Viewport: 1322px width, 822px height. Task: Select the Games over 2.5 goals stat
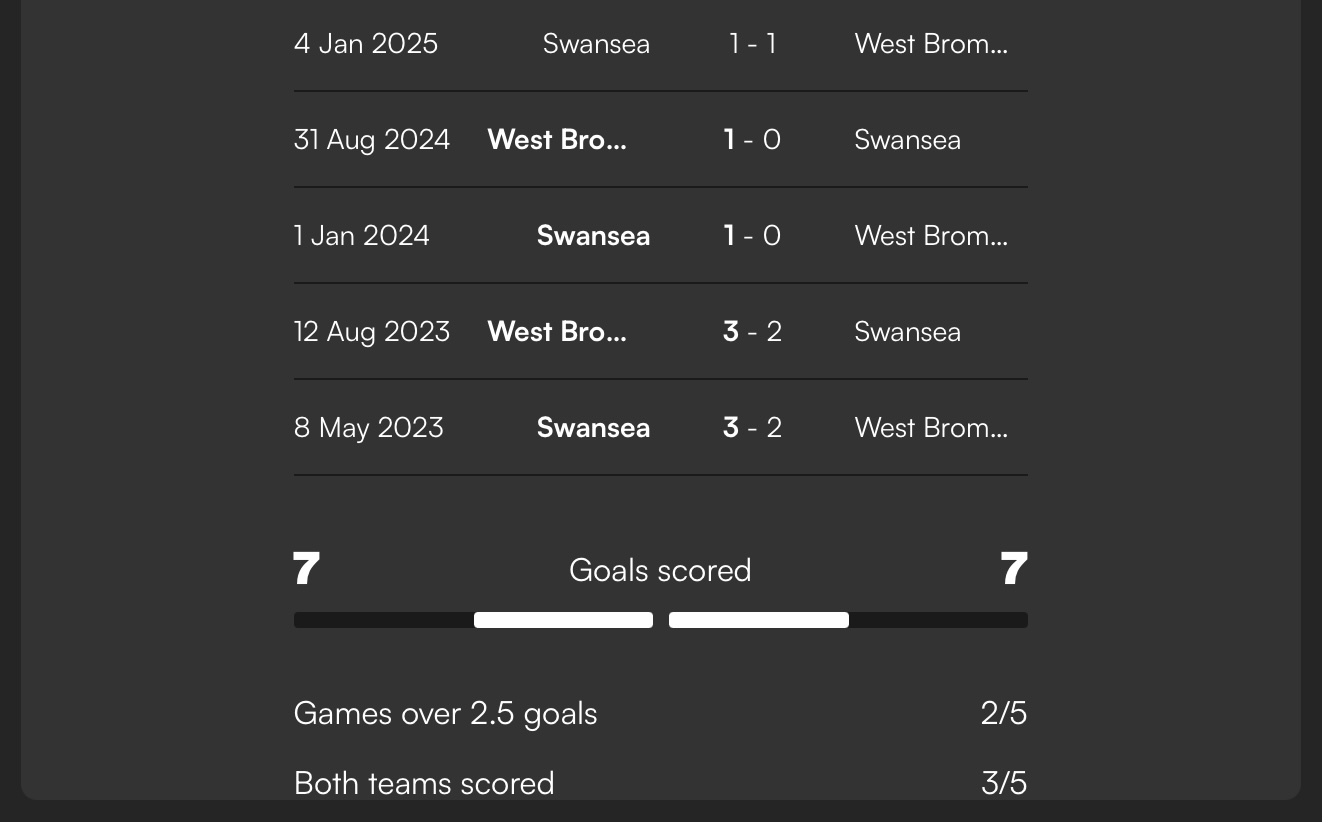tap(445, 714)
